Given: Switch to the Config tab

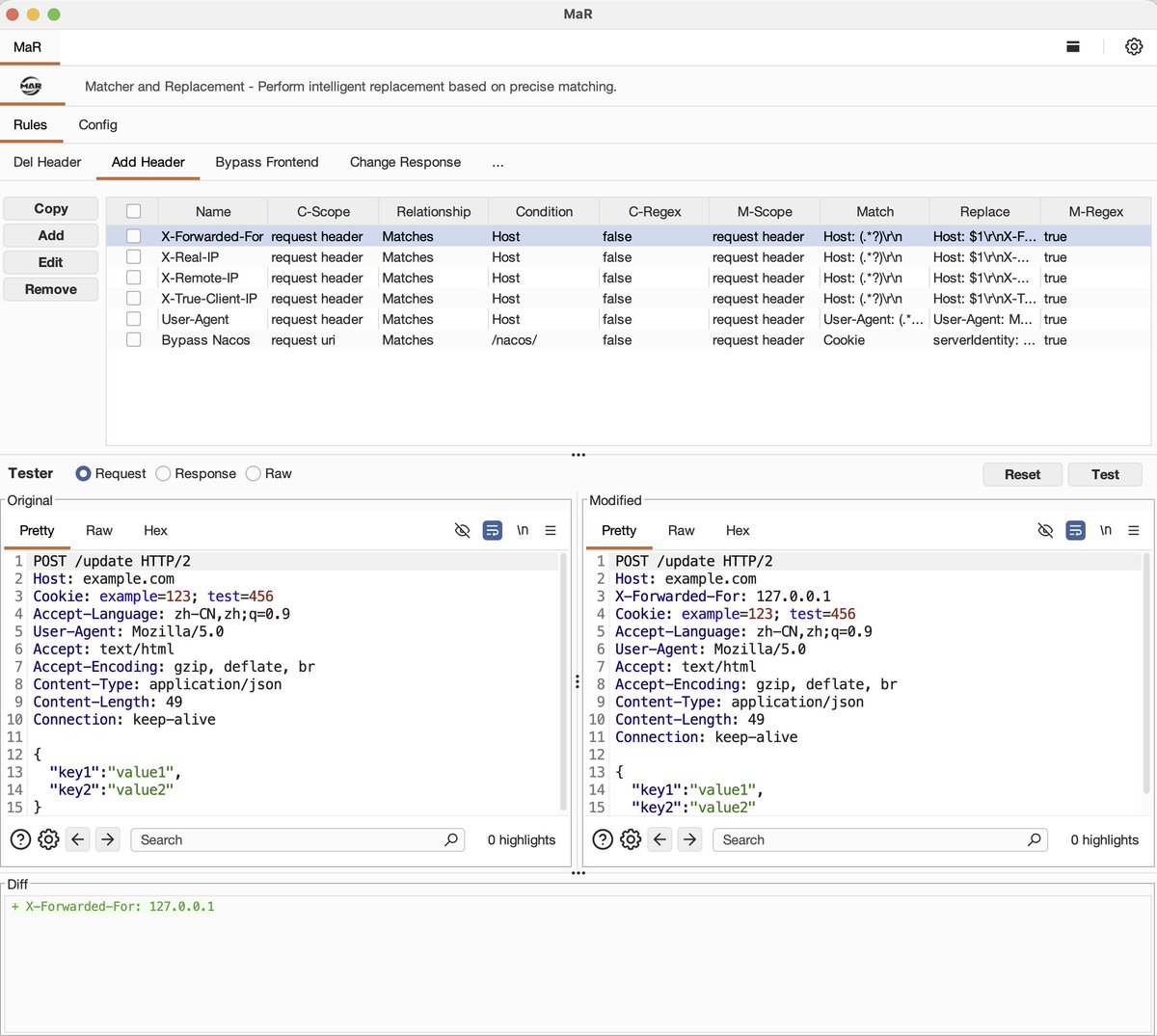Looking at the screenshot, I should tap(97, 124).
